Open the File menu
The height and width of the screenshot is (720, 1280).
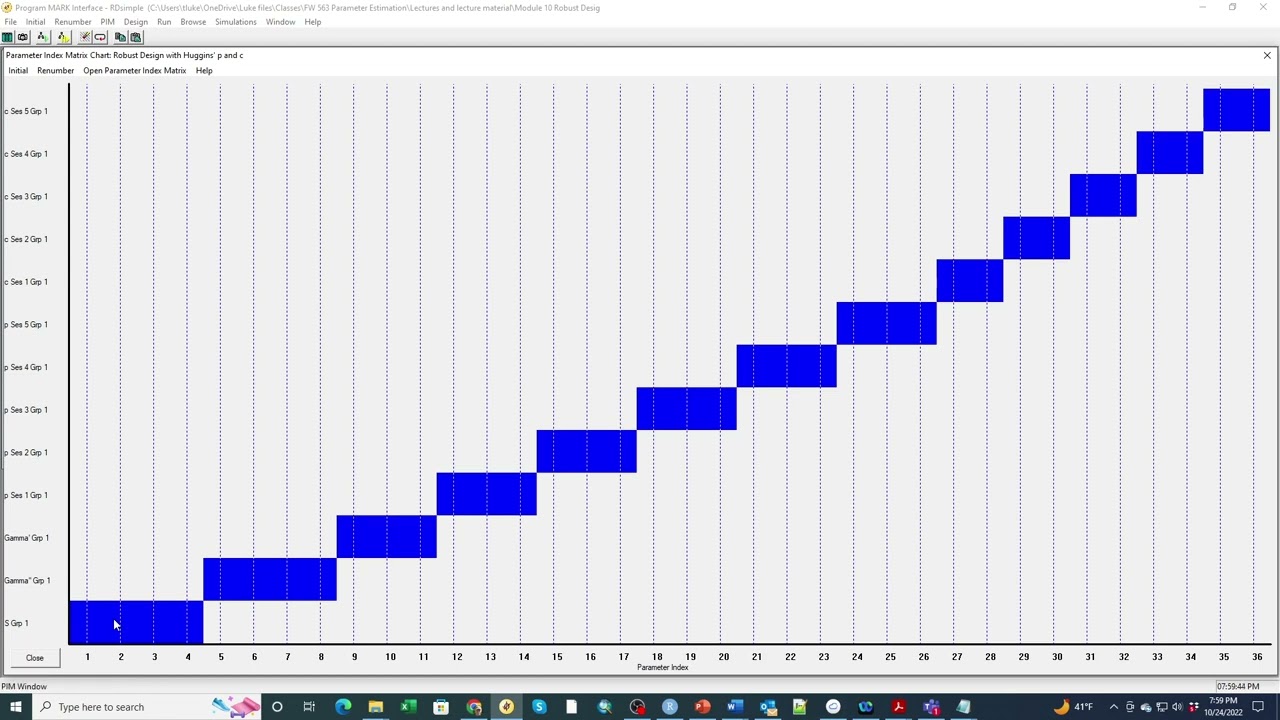(10, 22)
